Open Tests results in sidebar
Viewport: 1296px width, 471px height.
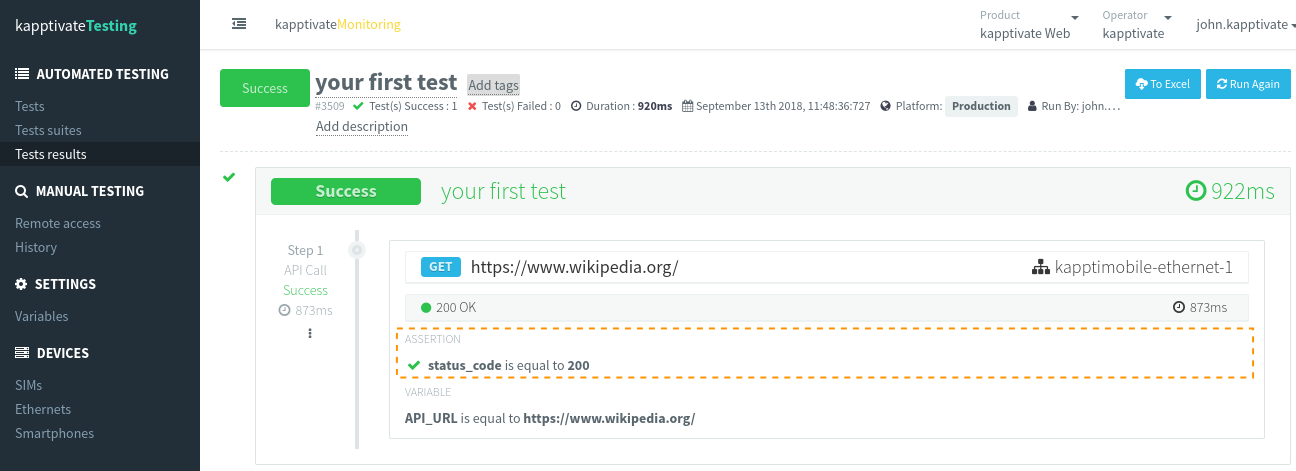[x=51, y=154]
